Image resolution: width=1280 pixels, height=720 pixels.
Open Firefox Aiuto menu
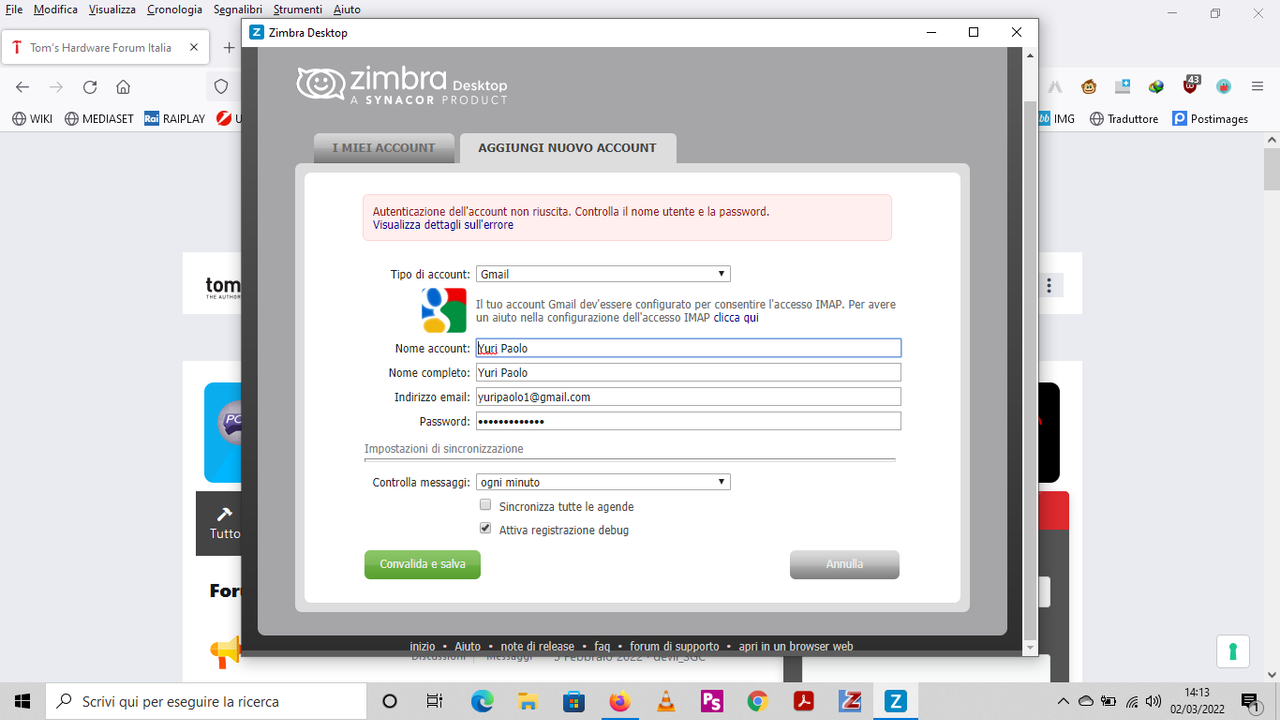click(347, 9)
